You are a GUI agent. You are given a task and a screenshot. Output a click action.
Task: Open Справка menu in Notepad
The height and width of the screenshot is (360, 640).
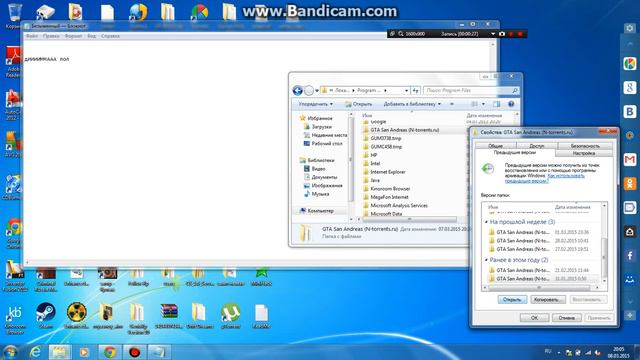click(110, 36)
